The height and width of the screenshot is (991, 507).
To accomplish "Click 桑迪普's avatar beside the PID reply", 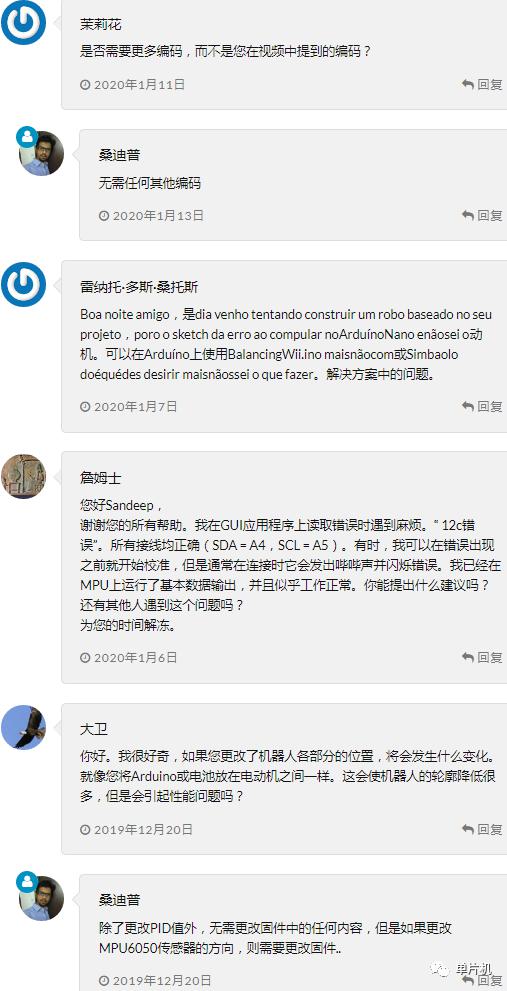I will point(42,898).
